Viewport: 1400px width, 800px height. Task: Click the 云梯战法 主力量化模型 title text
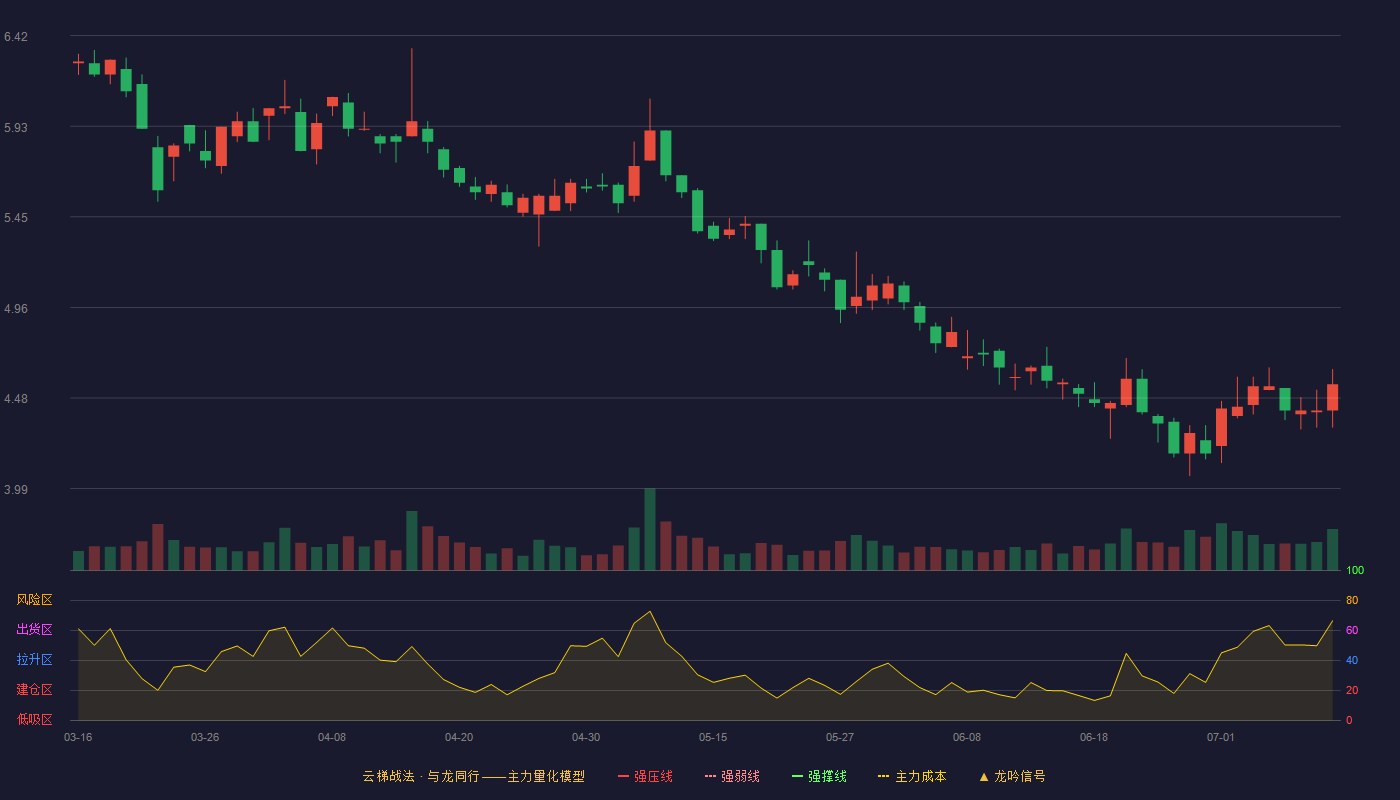[x=473, y=776]
